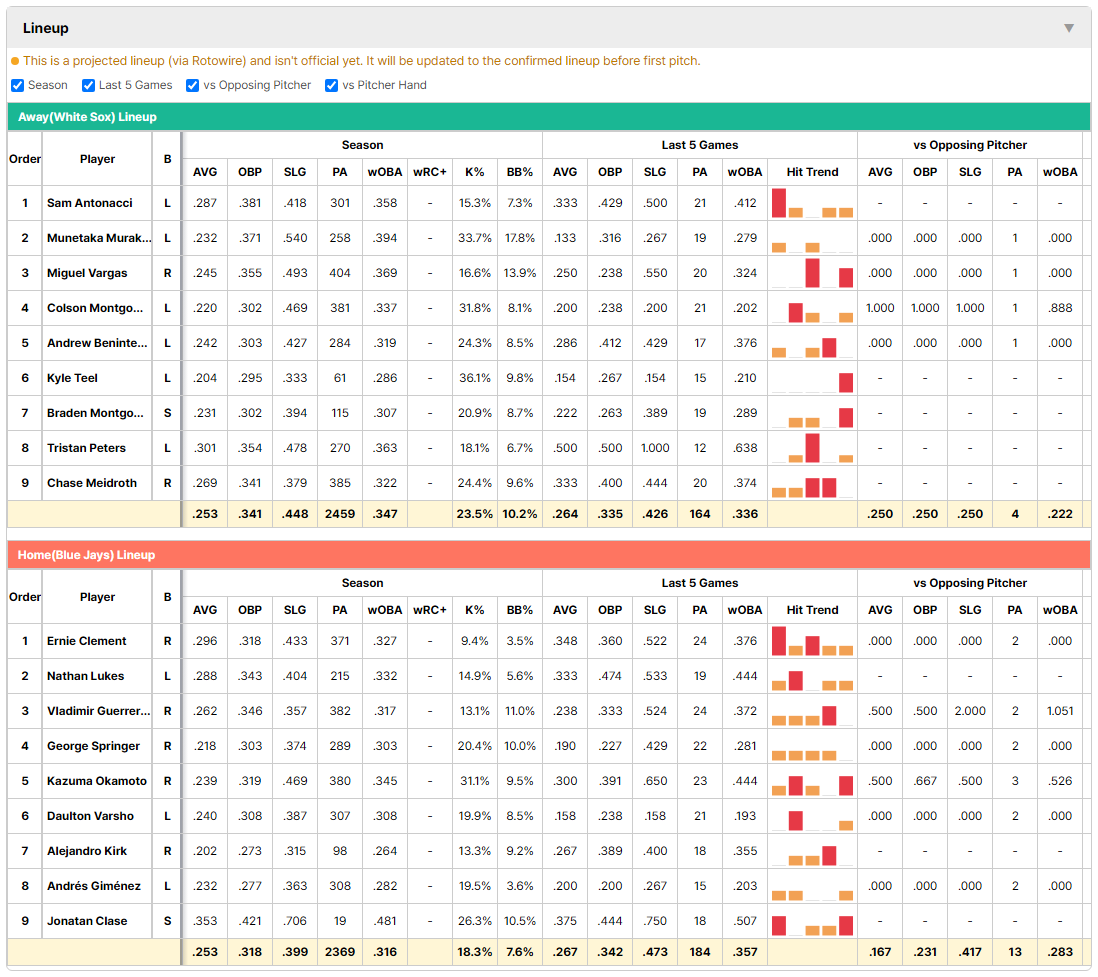Click Sam Antonacci's hit trend chart
1098x977 pixels.
click(812, 203)
